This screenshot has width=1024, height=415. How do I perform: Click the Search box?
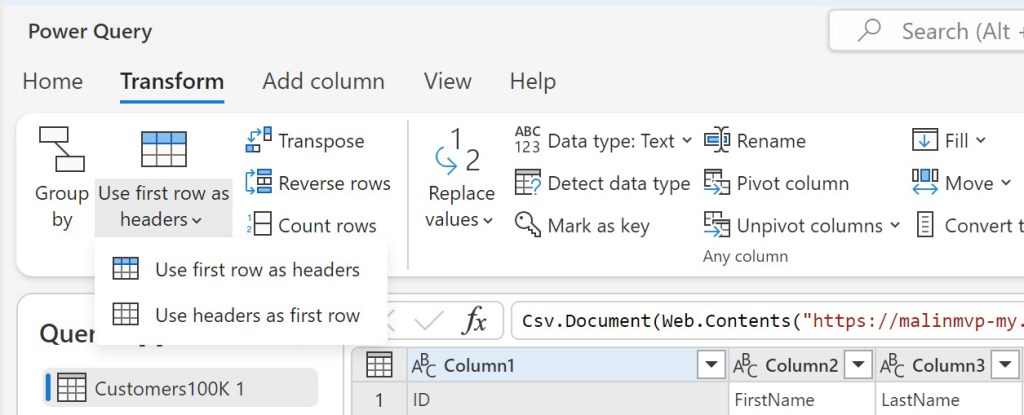[x=940, y=31]
